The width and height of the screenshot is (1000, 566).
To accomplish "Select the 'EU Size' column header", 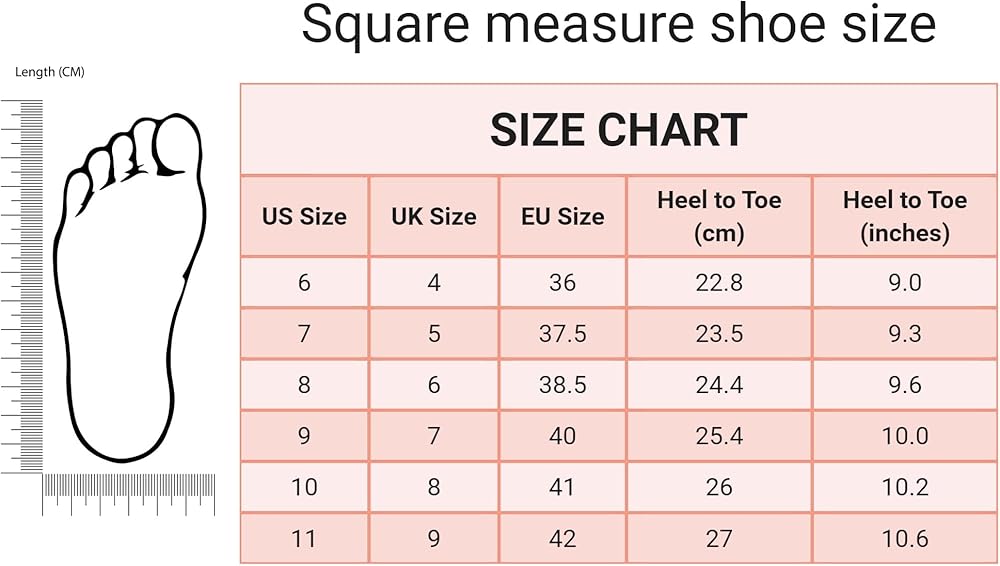I will point(562,216).
